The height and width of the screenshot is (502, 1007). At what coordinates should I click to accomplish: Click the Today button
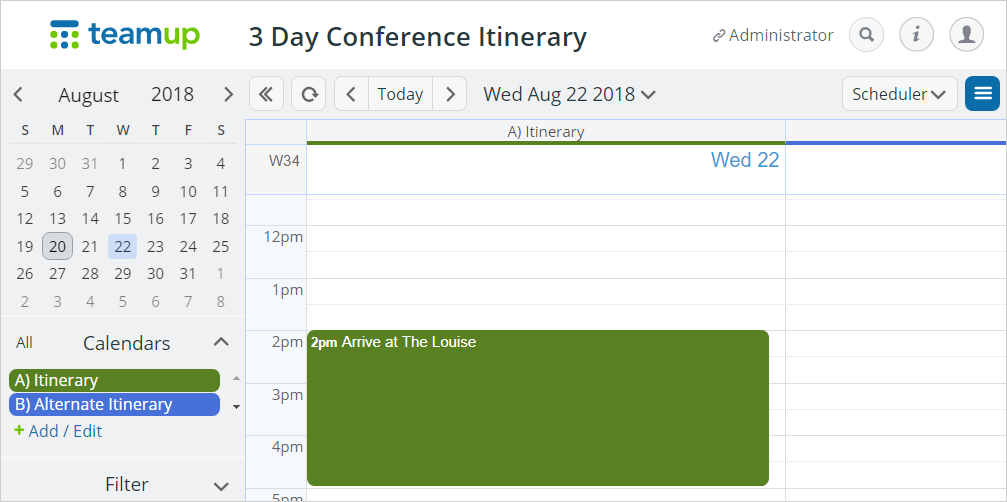click(401, 94)
